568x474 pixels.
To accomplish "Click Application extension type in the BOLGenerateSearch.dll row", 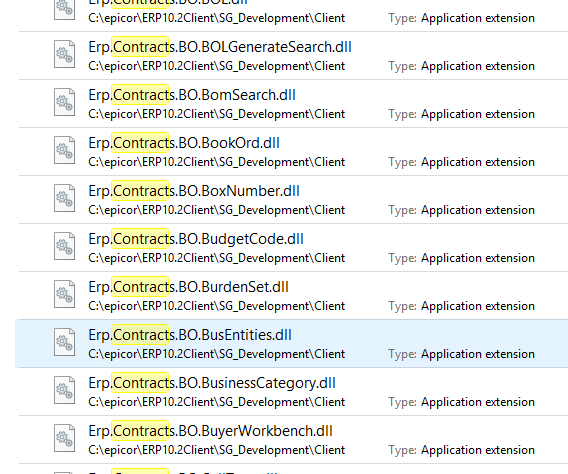I will pyautogui.click(x=478, y=66).
